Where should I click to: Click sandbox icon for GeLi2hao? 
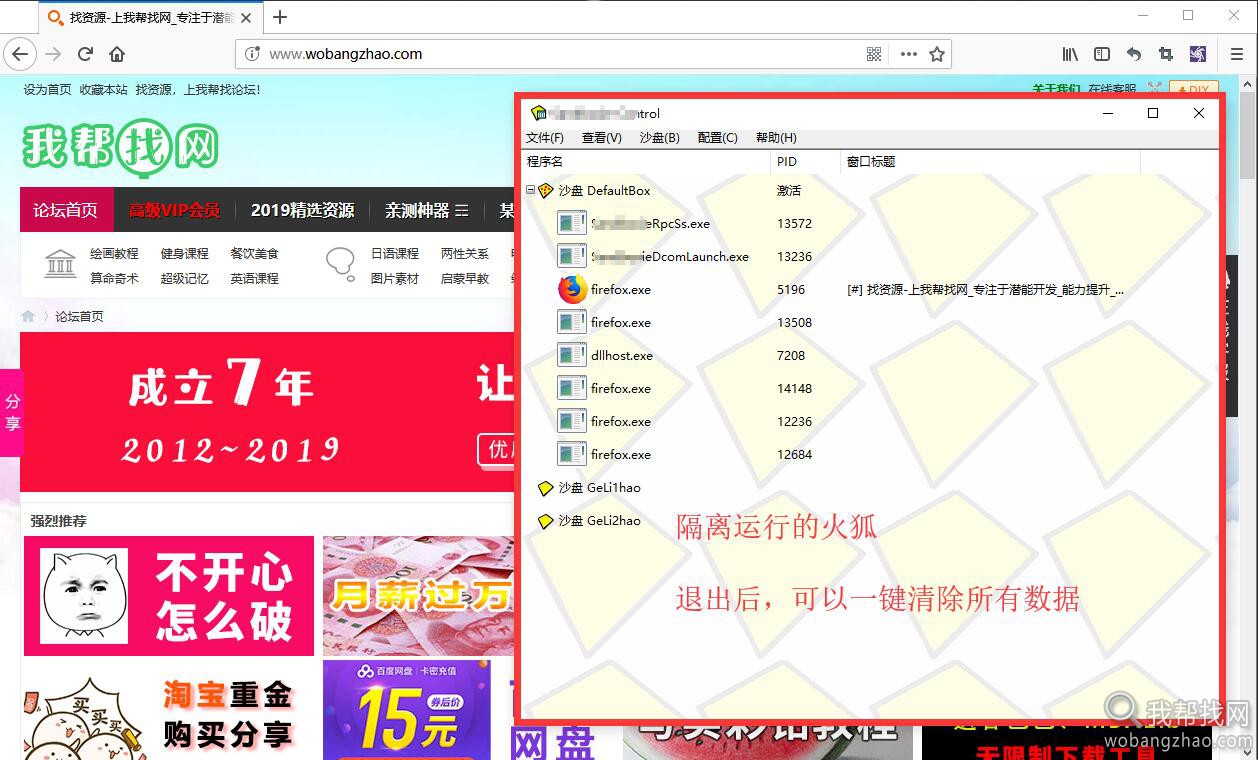[545, 521]
